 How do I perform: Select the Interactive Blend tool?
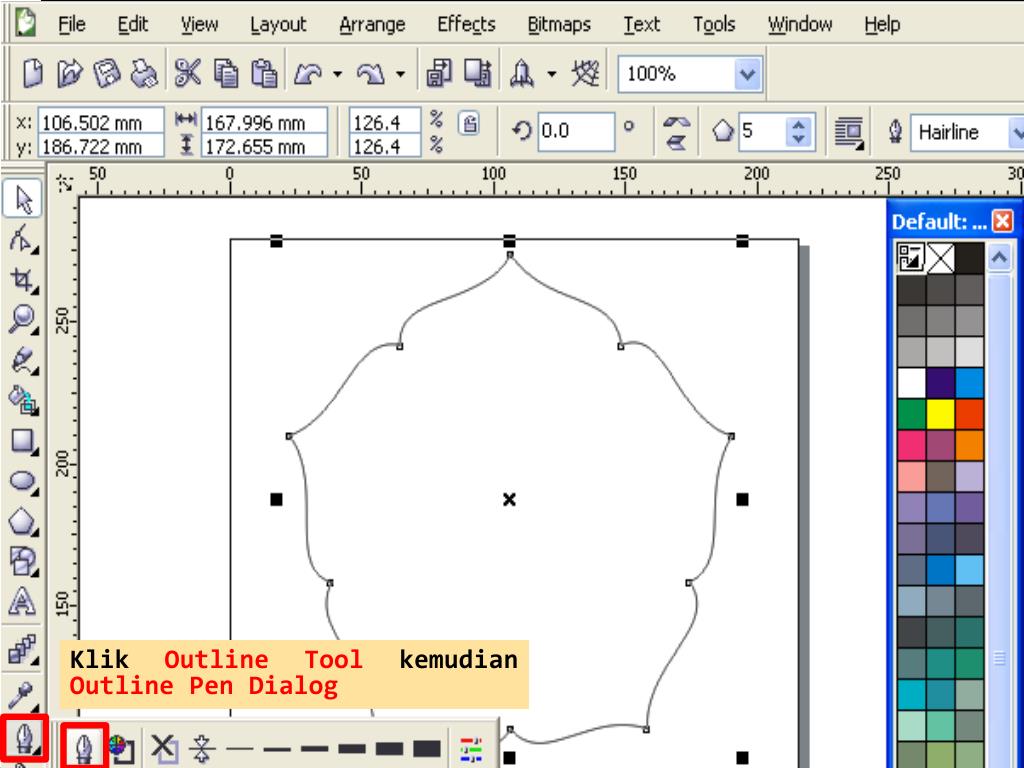[x=23, y=650]
